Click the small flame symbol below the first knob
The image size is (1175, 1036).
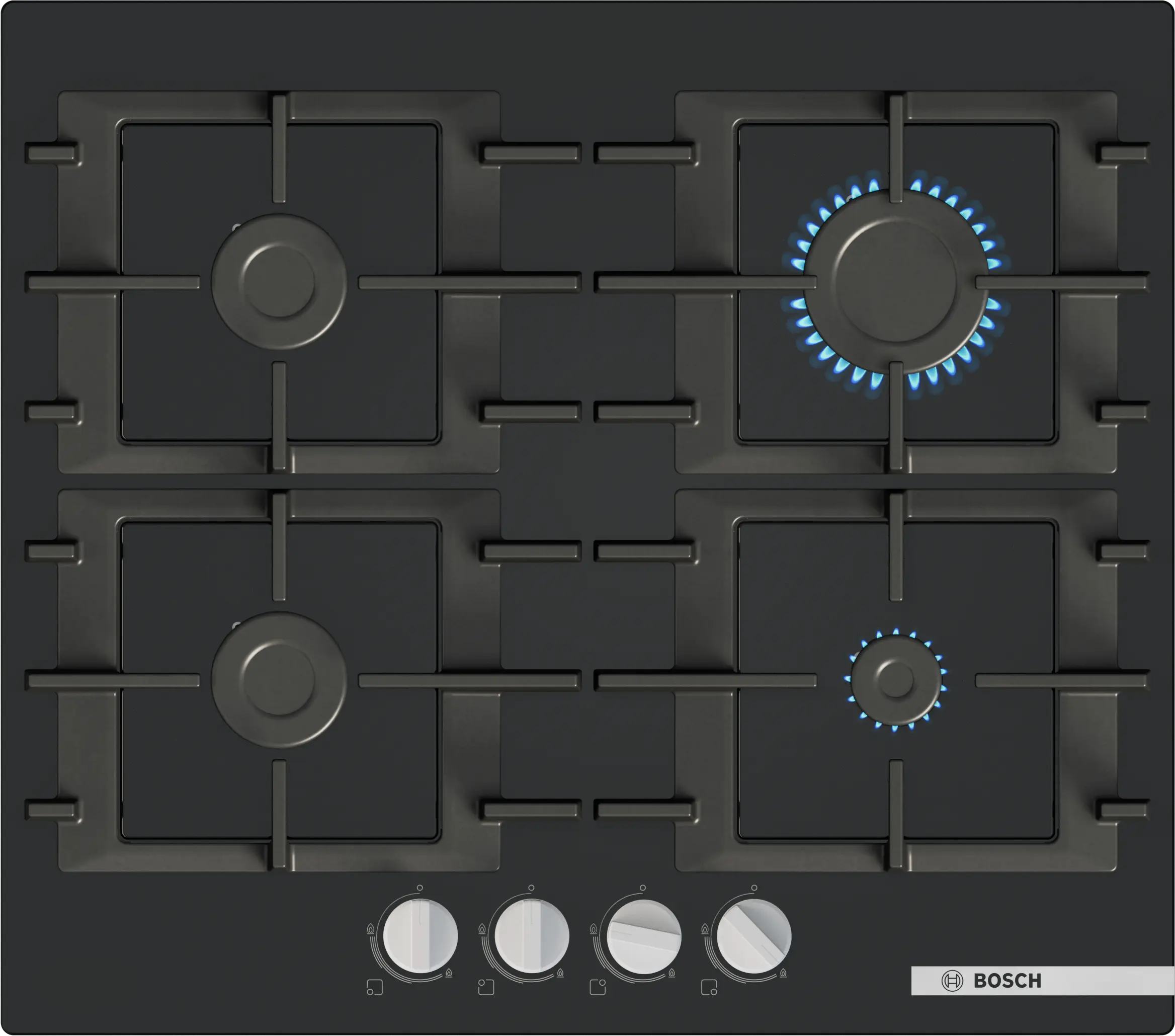pos(450,974)
